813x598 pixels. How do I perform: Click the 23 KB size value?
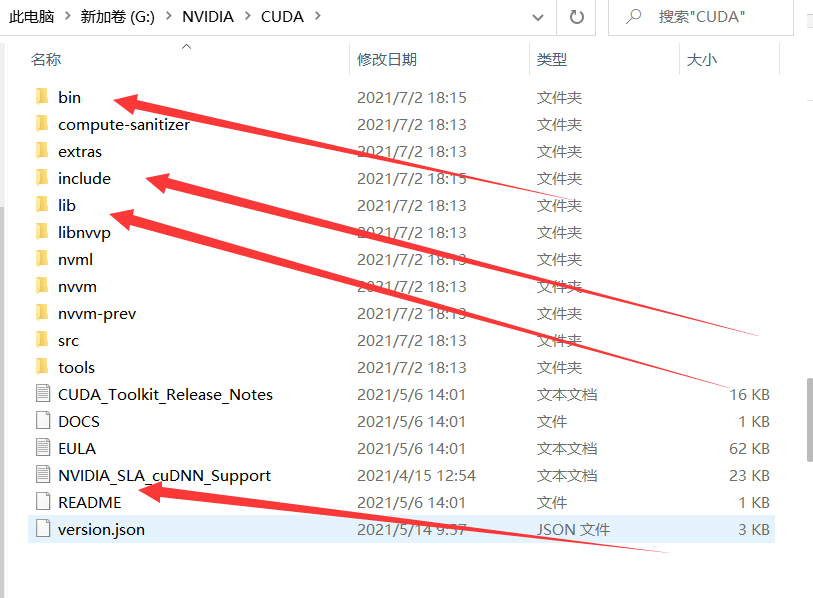tap(749, 476)
